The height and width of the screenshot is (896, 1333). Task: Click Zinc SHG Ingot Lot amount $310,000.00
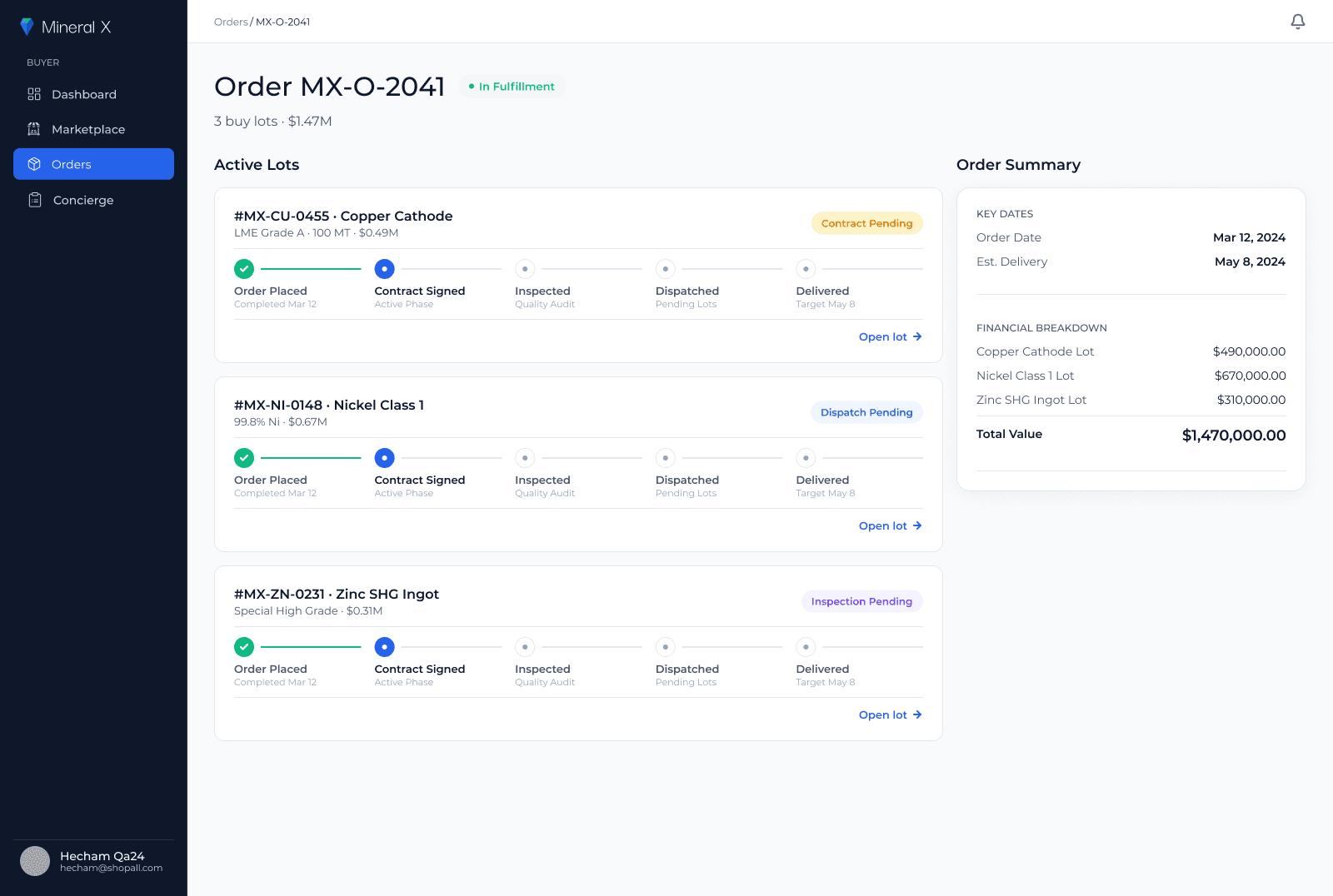coord(1251,400)
